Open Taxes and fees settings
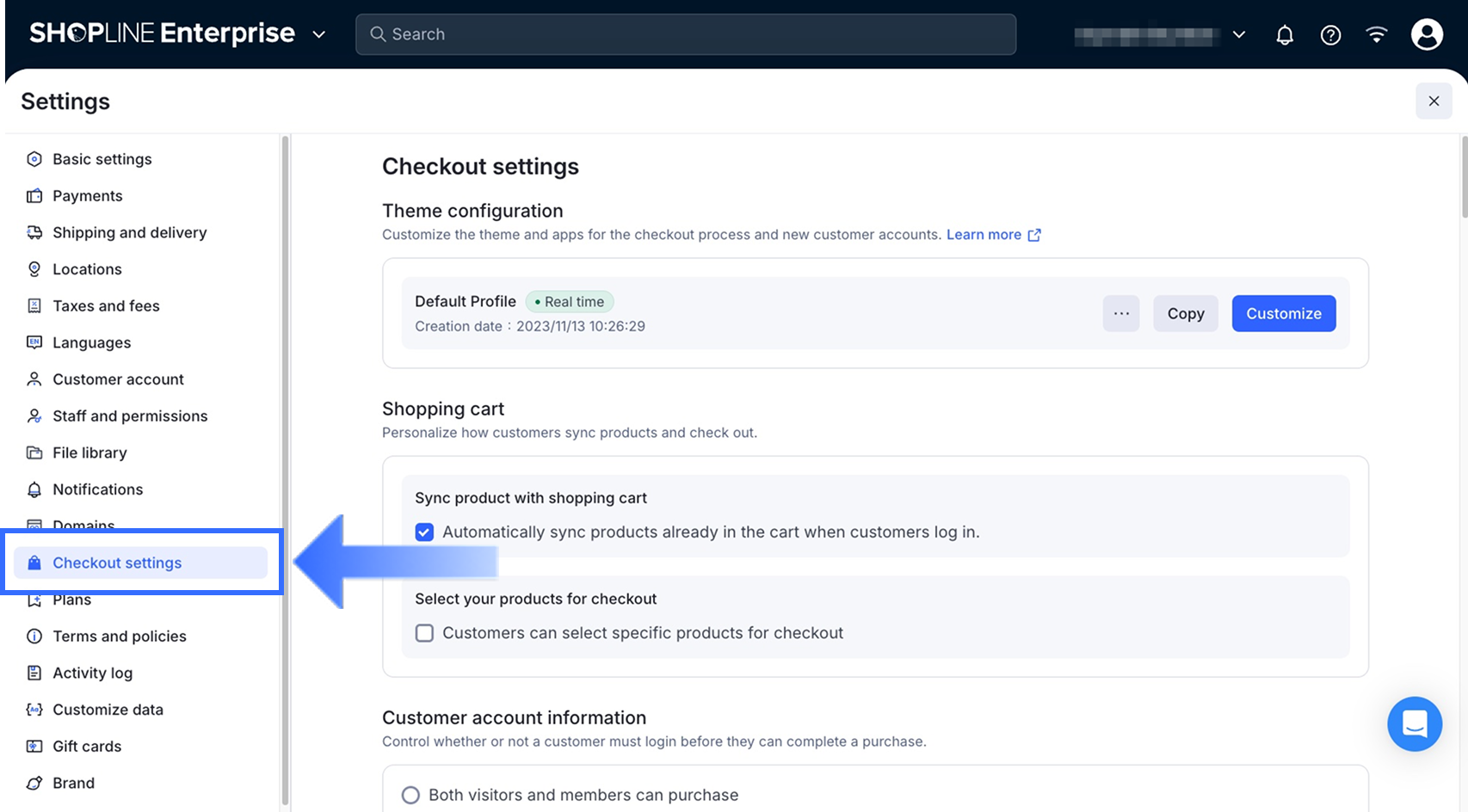Viewport: 1468px width, 812px height. (x=106, y=306)
